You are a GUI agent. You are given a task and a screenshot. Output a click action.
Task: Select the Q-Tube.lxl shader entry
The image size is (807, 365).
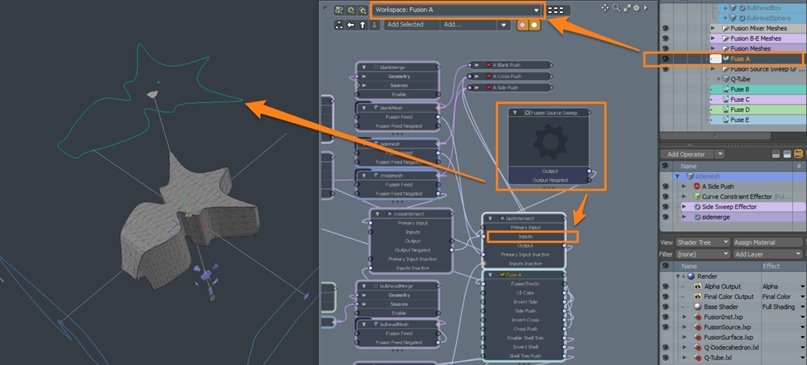click(x=718, y=357)
